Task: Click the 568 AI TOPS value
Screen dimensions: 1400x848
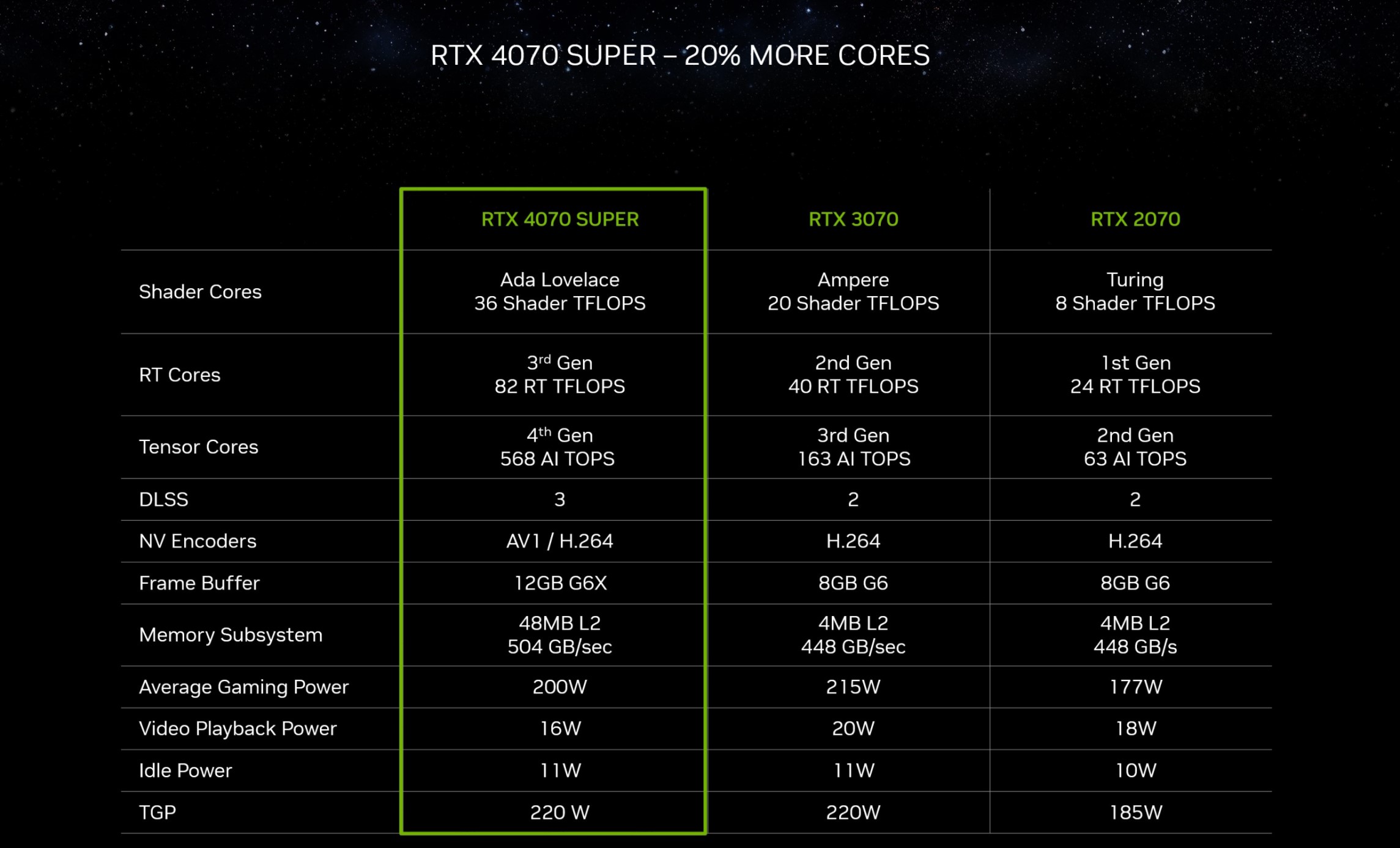Action: point(557,459)
